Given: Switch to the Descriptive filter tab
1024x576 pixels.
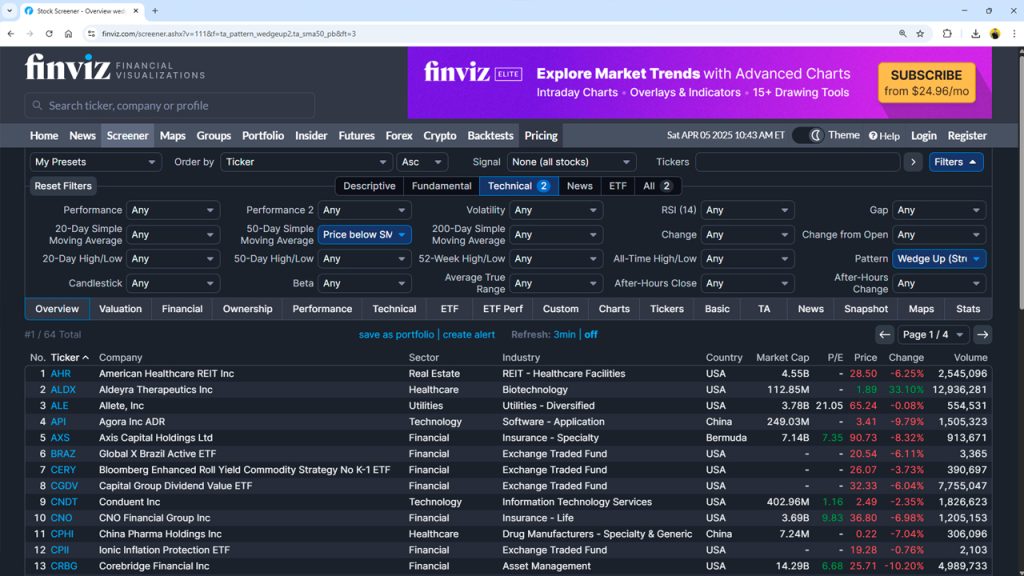Looking at the screenshot, I should pos(369,186).
